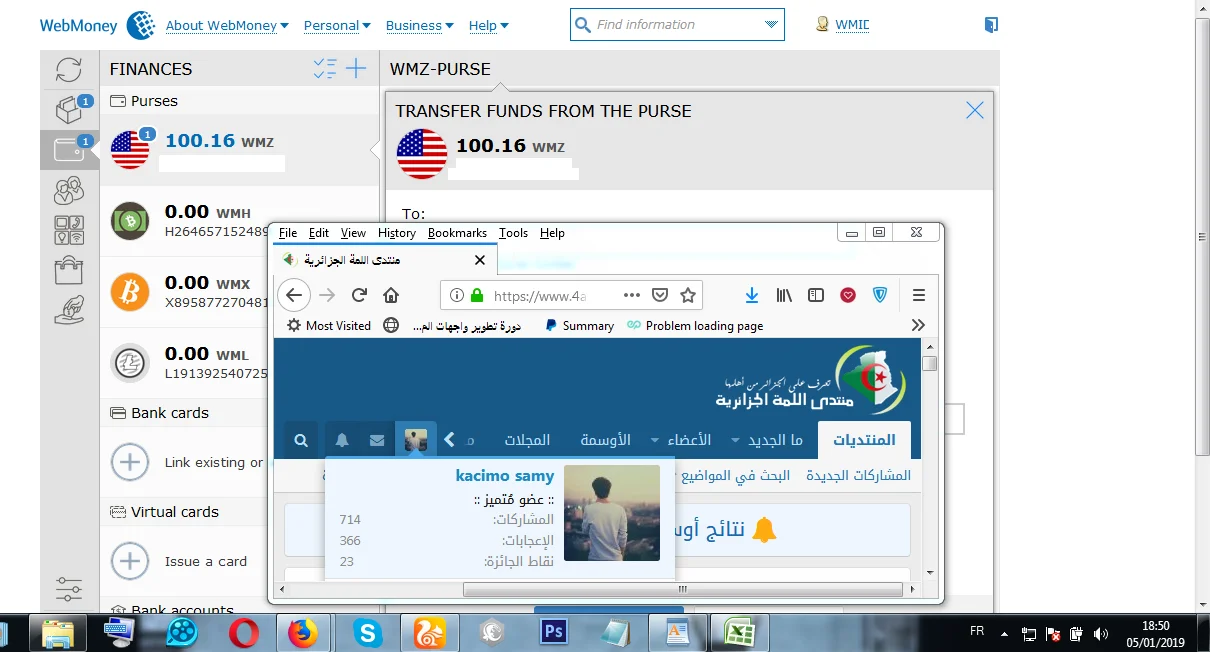
Task: Click Firefox home button
Action: pyautogui.click(x=391, y=295)
